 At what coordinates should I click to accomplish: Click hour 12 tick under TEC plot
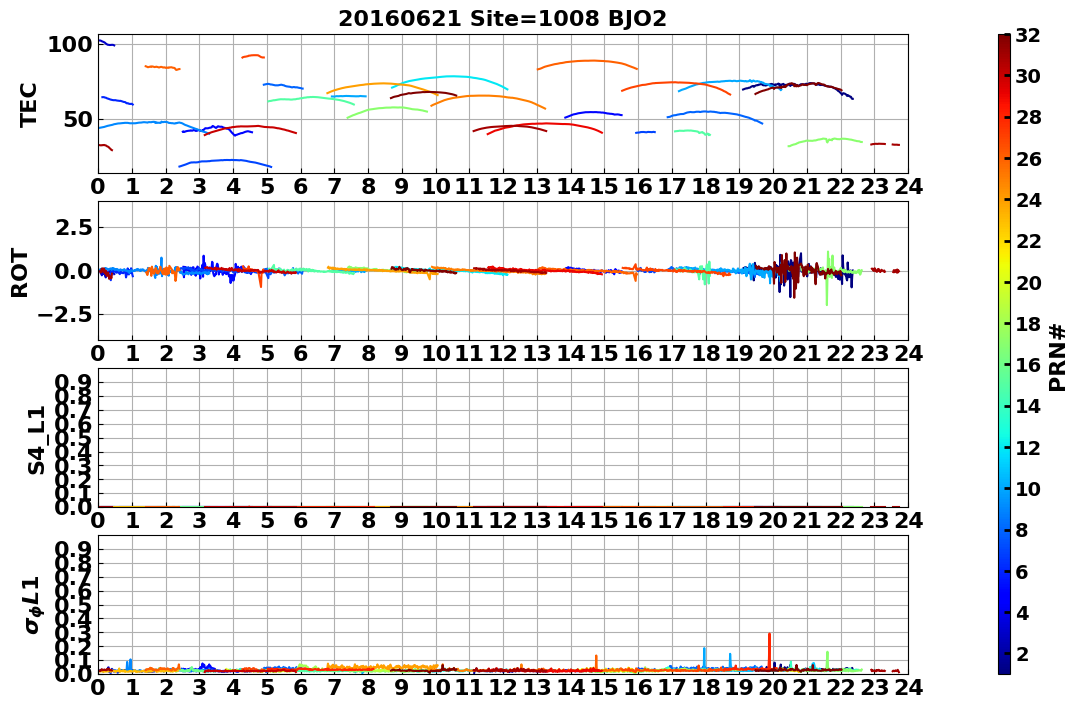pos(503,186)
